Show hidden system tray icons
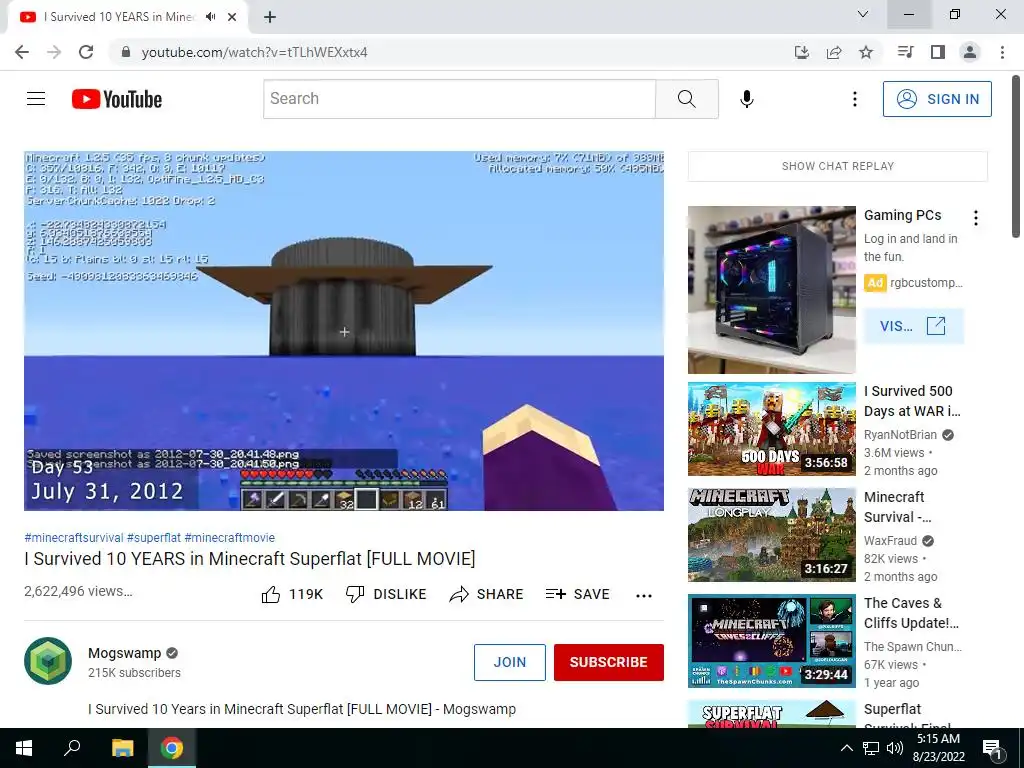Viewport: 1024px width, 768px height. 846,748
